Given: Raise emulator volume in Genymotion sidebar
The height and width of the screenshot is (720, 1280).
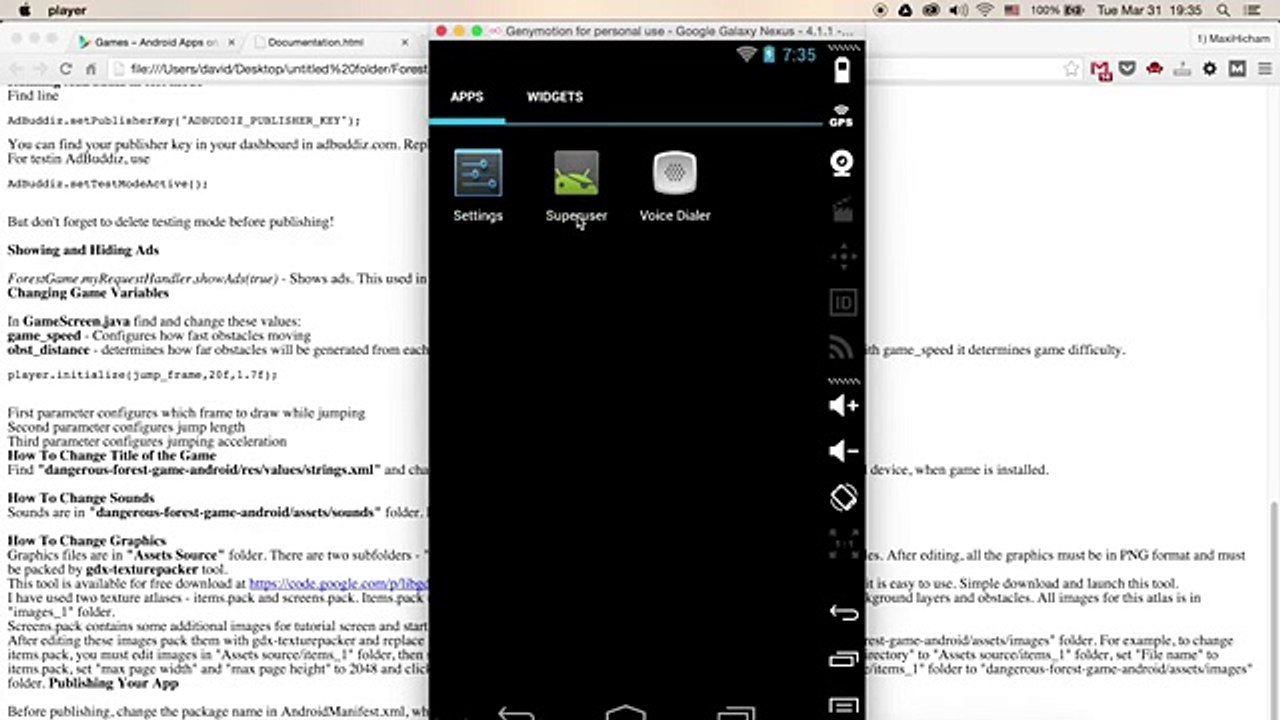Looking at the screenshot, I should pyautogui.click(x=843, y=405).
